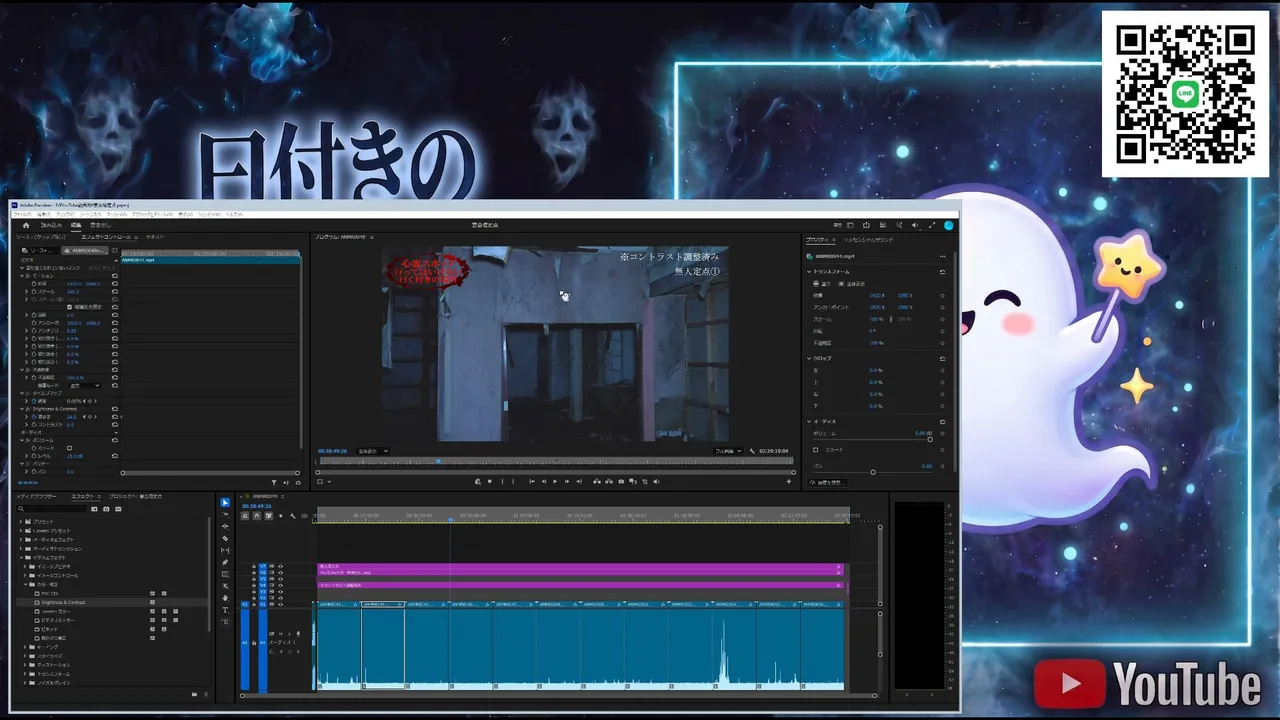Image resolution: width=1280 pixels, height=720 pixels.
Task: Open the blue user profile avatar
Action: click(949, 226)
